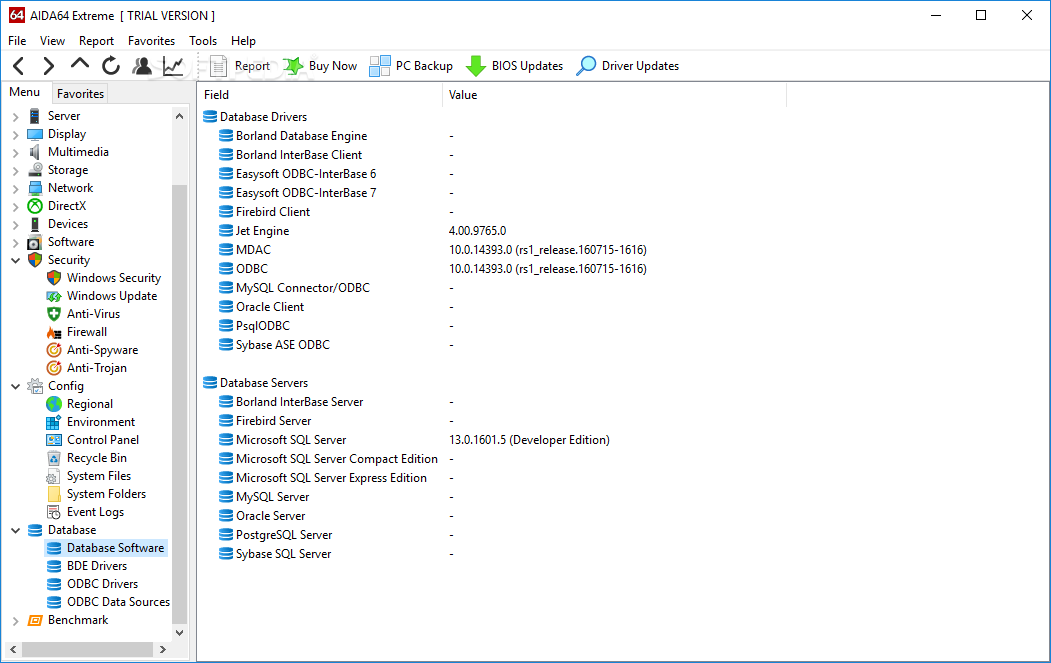
Task: Open PC Backup from the toolbar
Action: 411,66
